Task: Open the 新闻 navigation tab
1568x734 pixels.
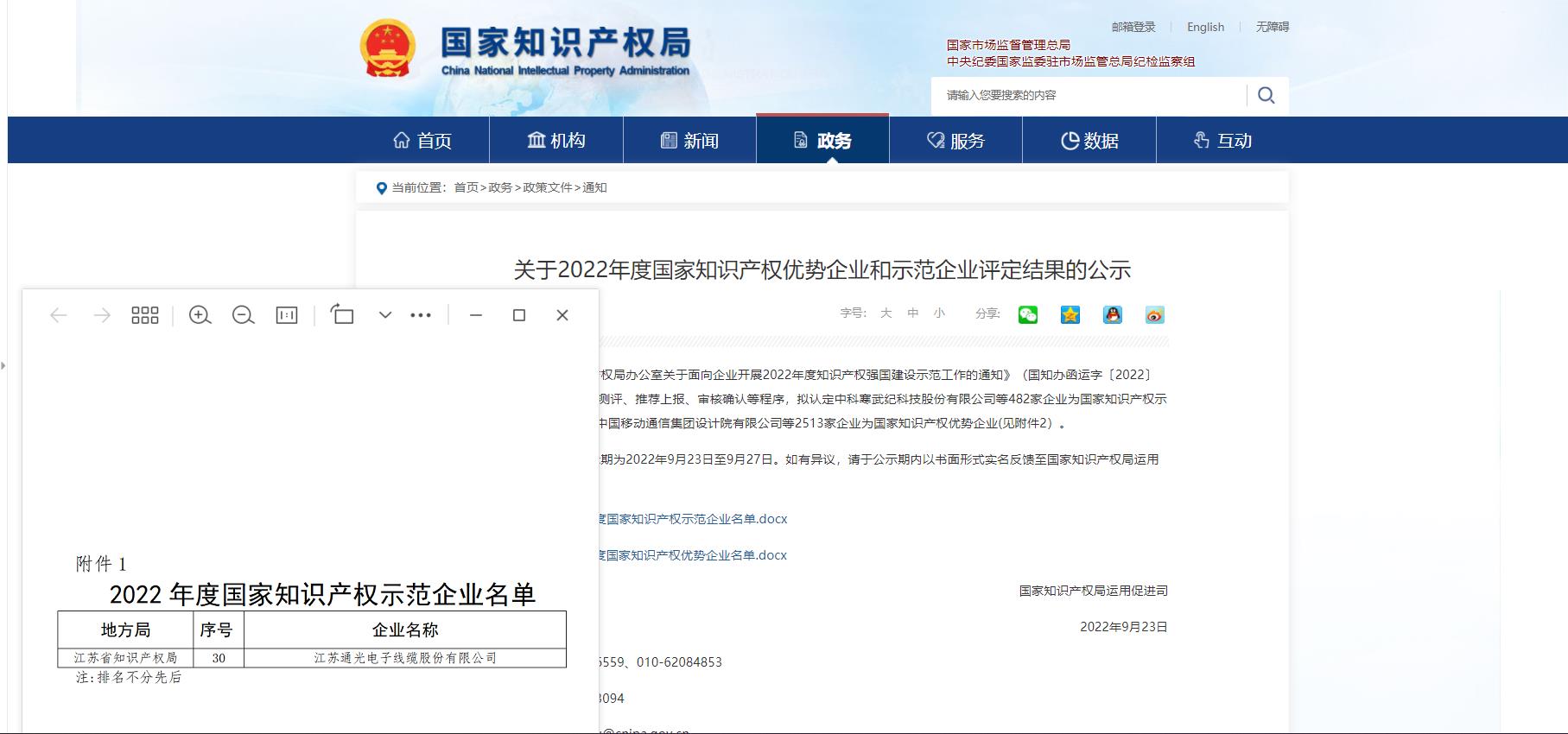Action: [x=689, y=140]
